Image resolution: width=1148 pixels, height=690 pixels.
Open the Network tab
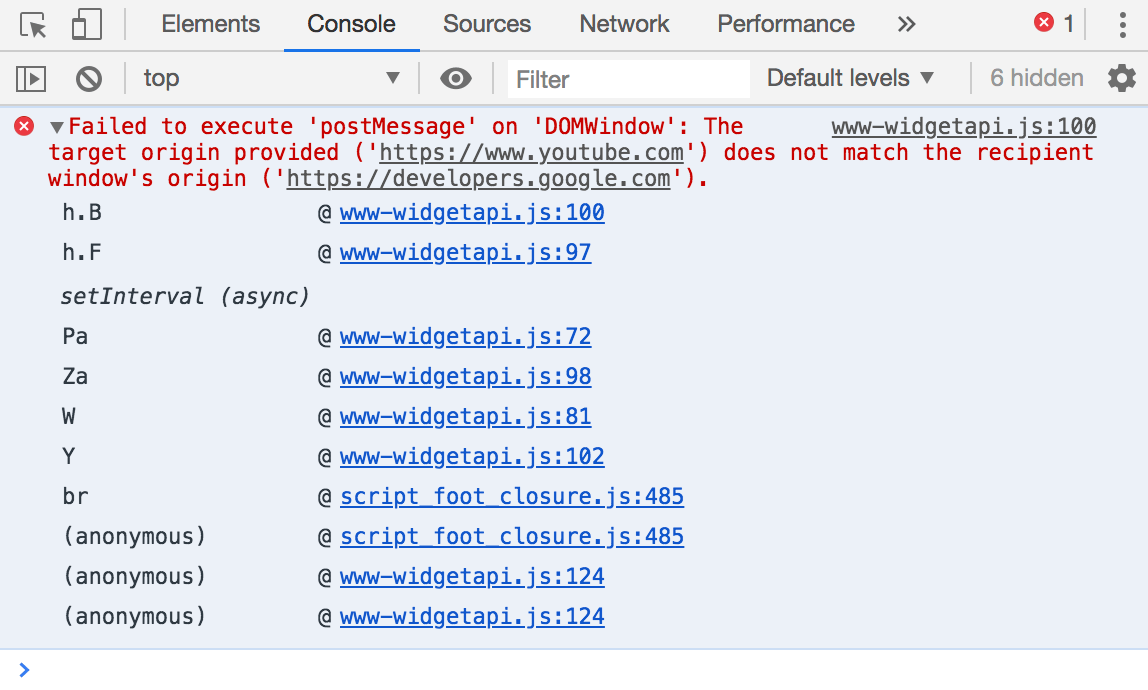[623, 23]
